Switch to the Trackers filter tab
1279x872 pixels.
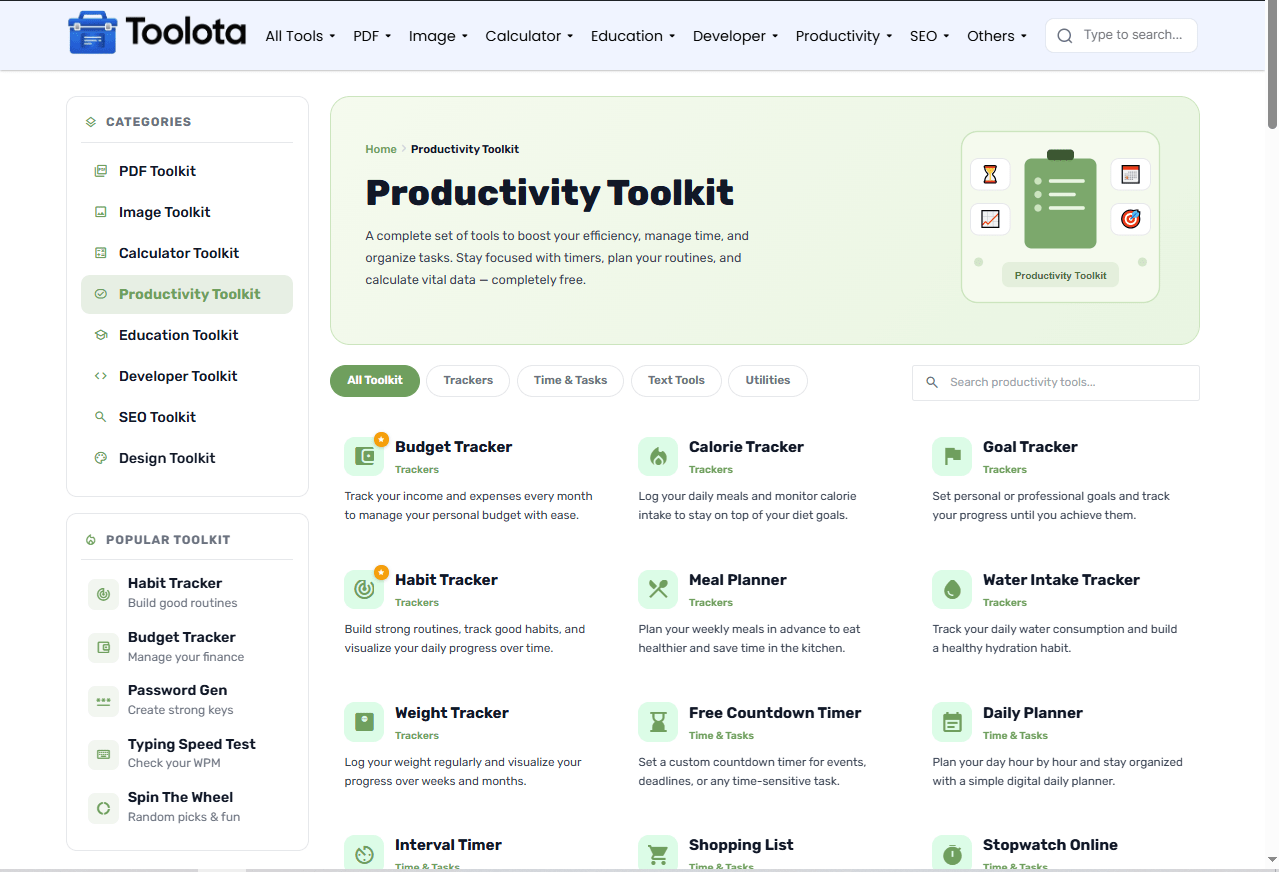tap(468, 380)
